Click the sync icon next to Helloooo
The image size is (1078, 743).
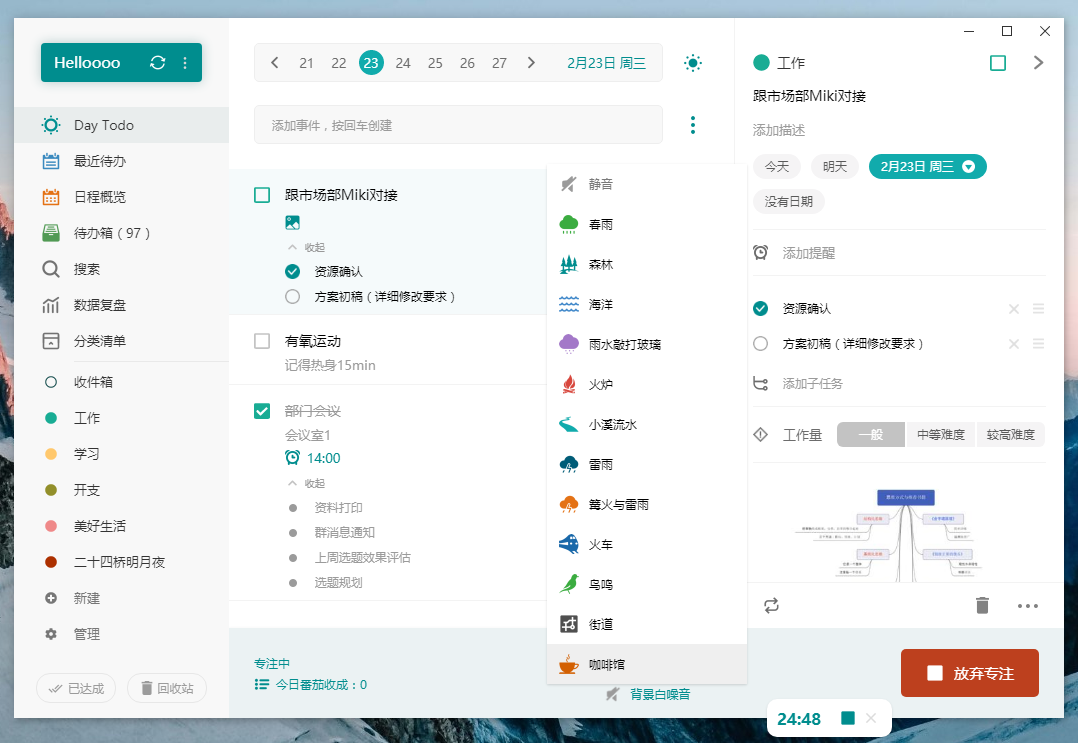click(x=158, y=61)
